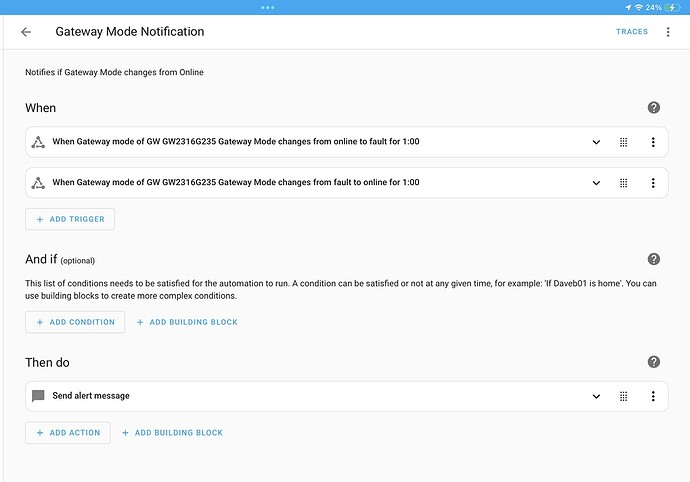Open help for the And if section
Screen dimensions: 690x482
pos(654,259)
